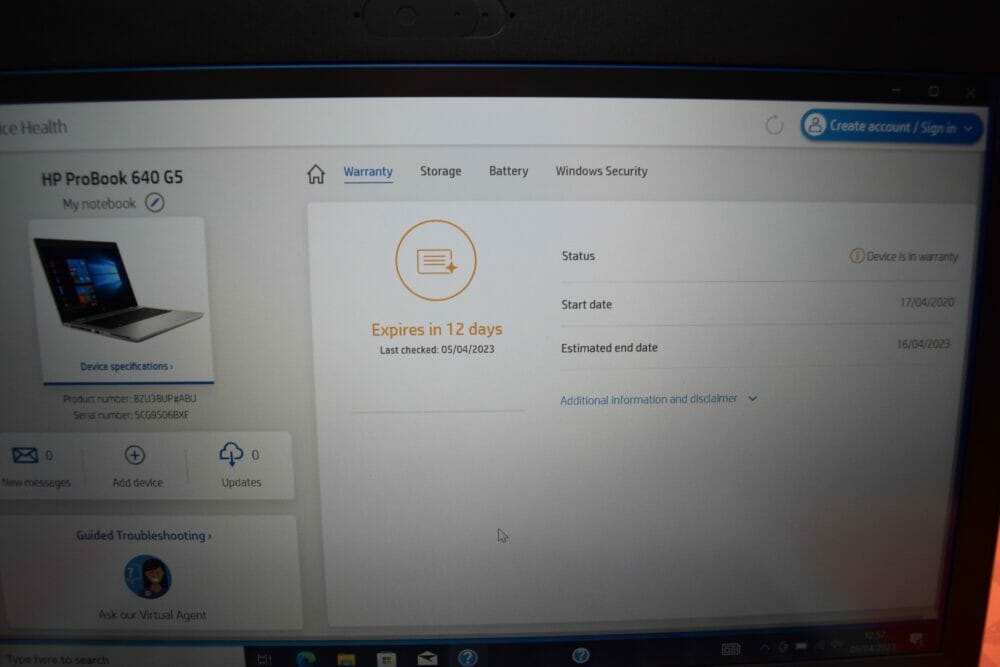The image size is (1000, 667).
Task: Expand Additional information and disclaimer
Action: click(x=658, y=399)
